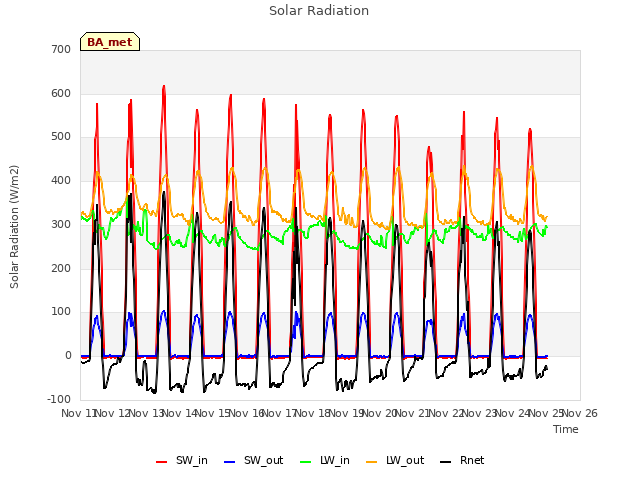640x480 pixels.
Task: Click the Time x-axis title
Action: [x=566, y=429]
